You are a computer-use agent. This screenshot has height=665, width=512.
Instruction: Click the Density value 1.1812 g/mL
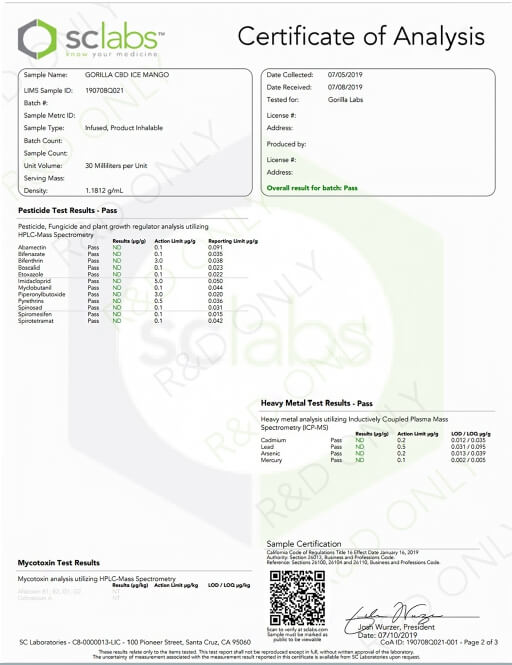coord(104,191)
